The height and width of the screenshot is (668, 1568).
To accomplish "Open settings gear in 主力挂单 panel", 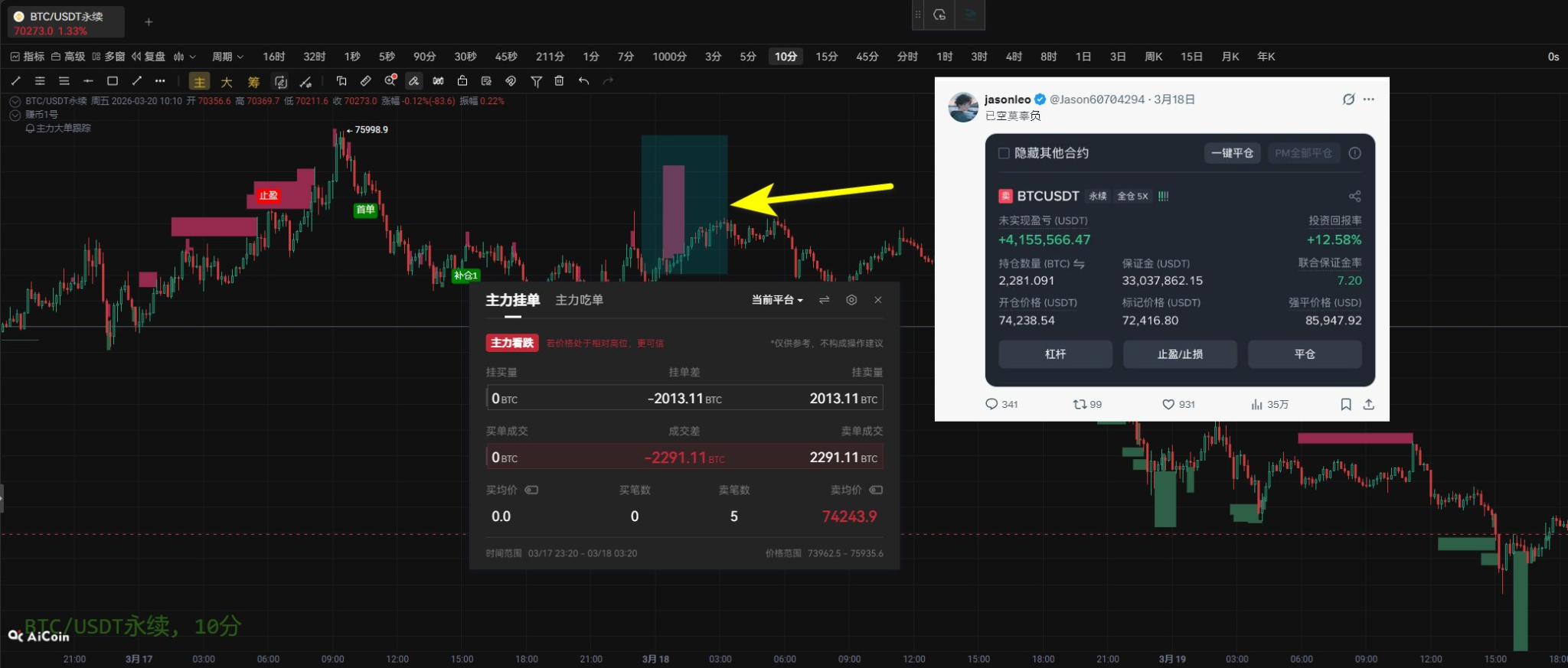I will tap(851, 300).
